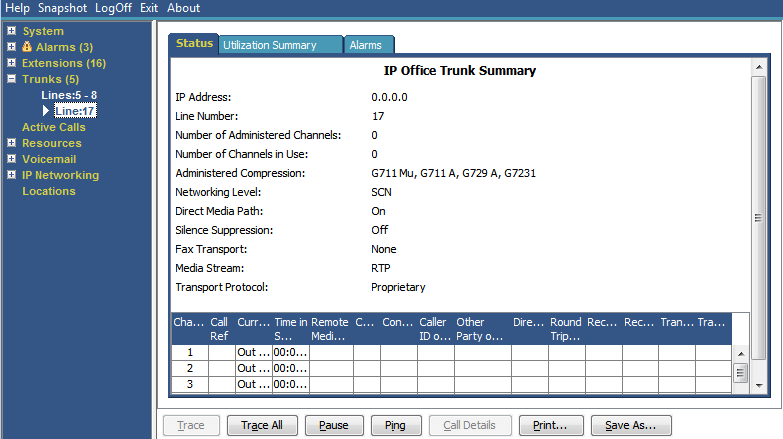
Task: Click channel table scroll-down arrow
Action: (x=759, y=386)
